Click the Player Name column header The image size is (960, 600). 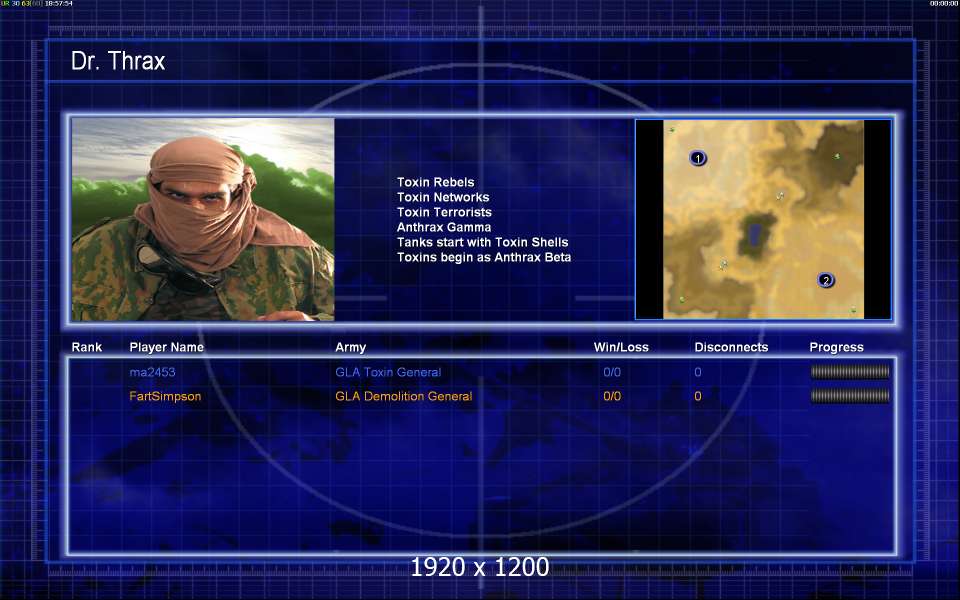point(167,347)
